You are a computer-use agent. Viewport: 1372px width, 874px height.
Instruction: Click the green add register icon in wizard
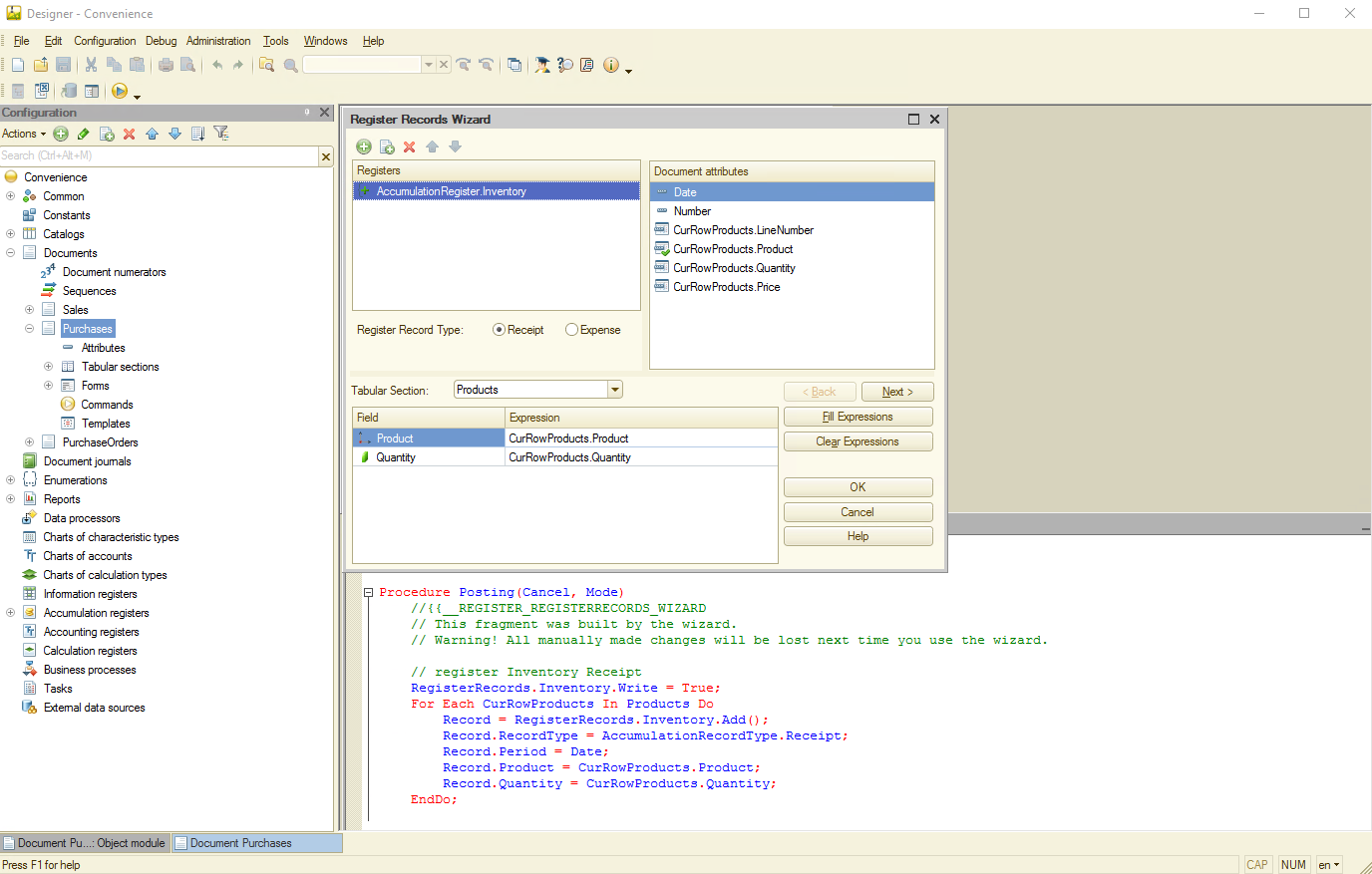coord(364,146)
